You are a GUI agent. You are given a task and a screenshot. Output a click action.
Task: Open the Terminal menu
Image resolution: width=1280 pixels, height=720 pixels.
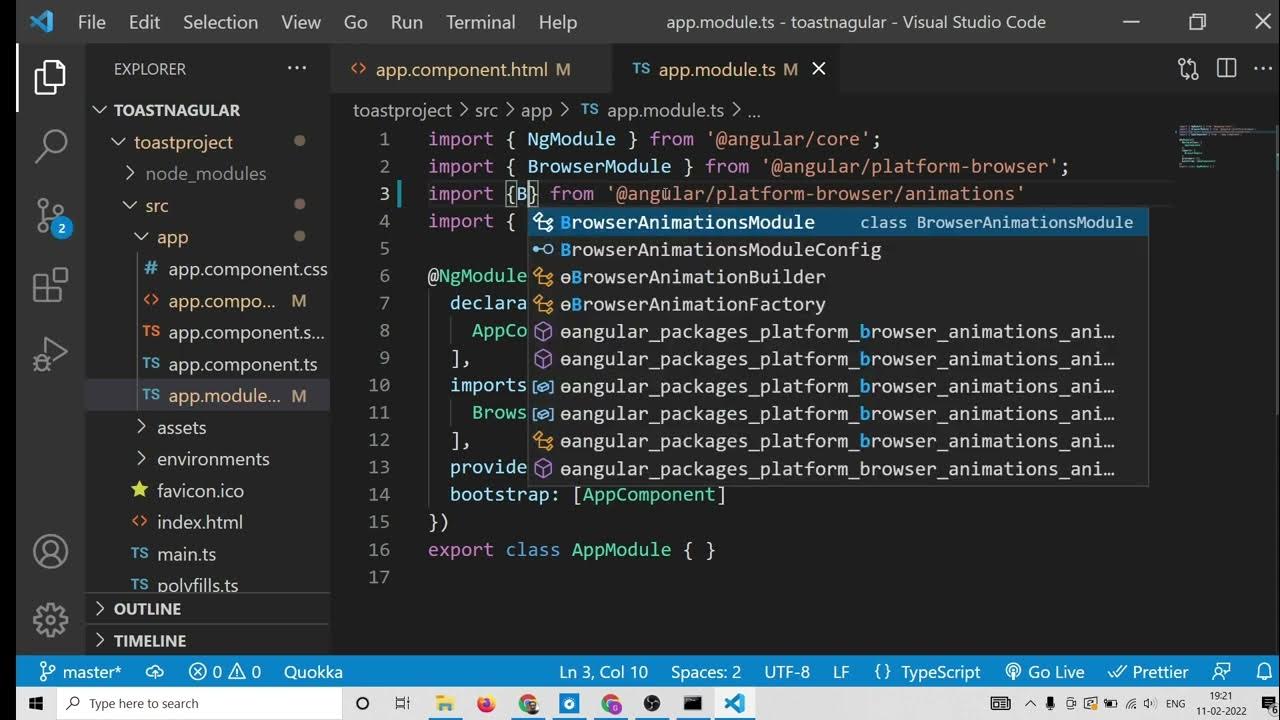click(480, 22)
